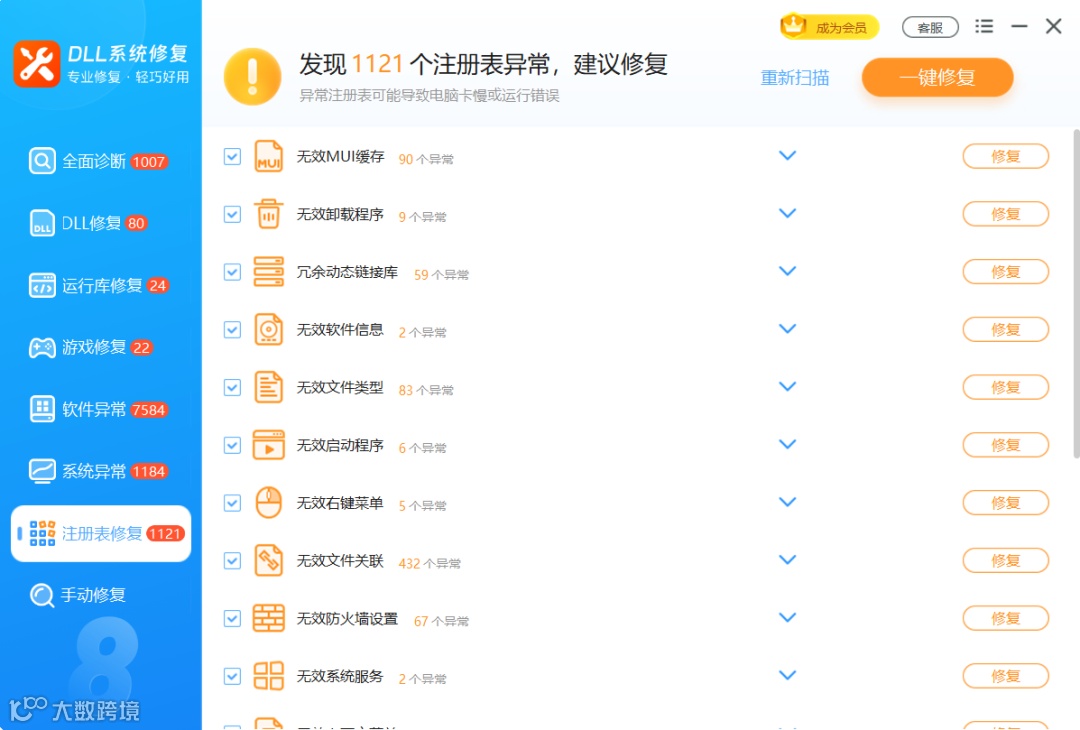Screen dimensions: 1080x730
Task: Click the 注册表修复 colored grid icon
Action: [x=42, y=534]
